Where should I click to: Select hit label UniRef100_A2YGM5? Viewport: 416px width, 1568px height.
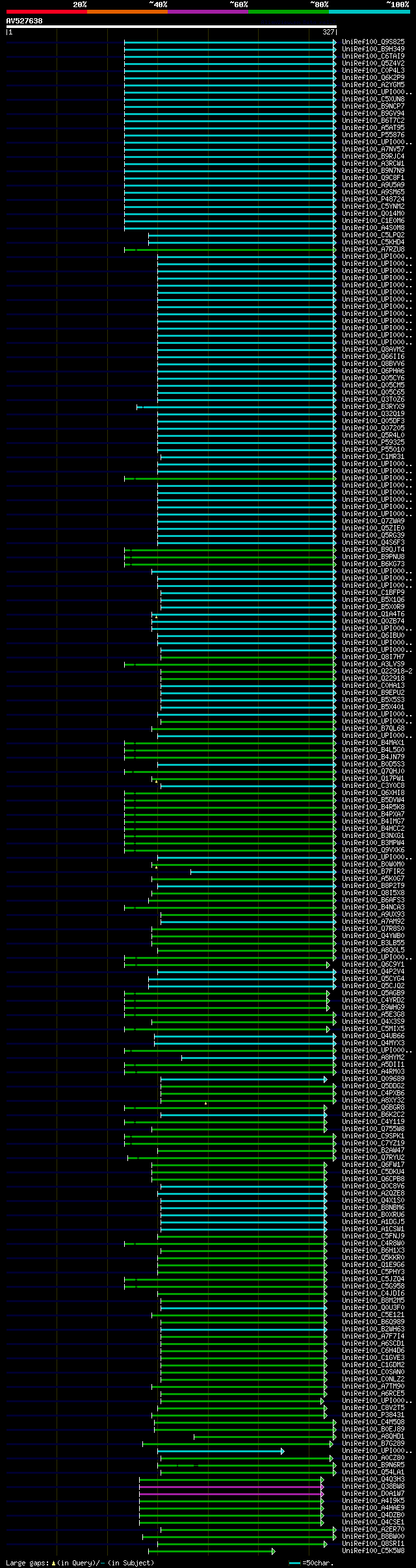pos(373,85)
